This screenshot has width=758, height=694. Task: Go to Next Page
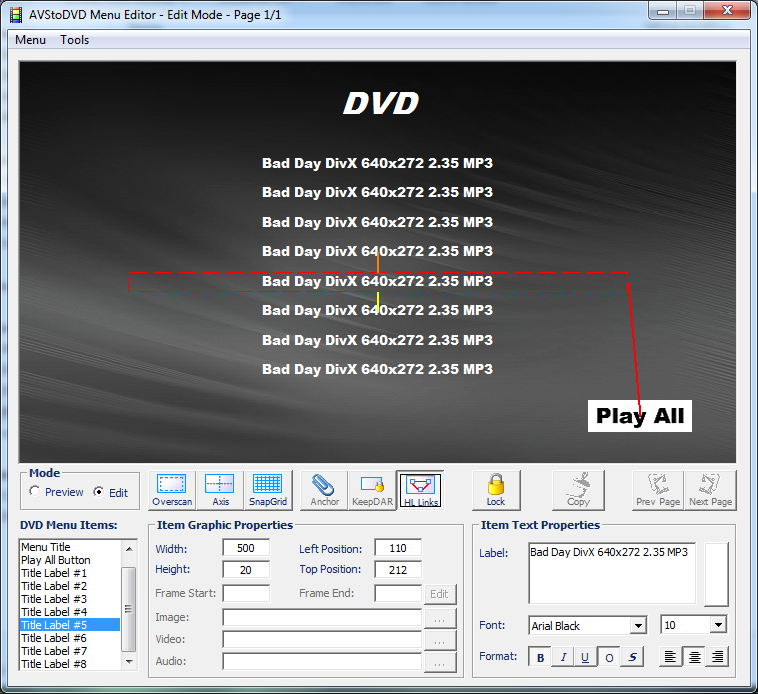tap(710, 490)
